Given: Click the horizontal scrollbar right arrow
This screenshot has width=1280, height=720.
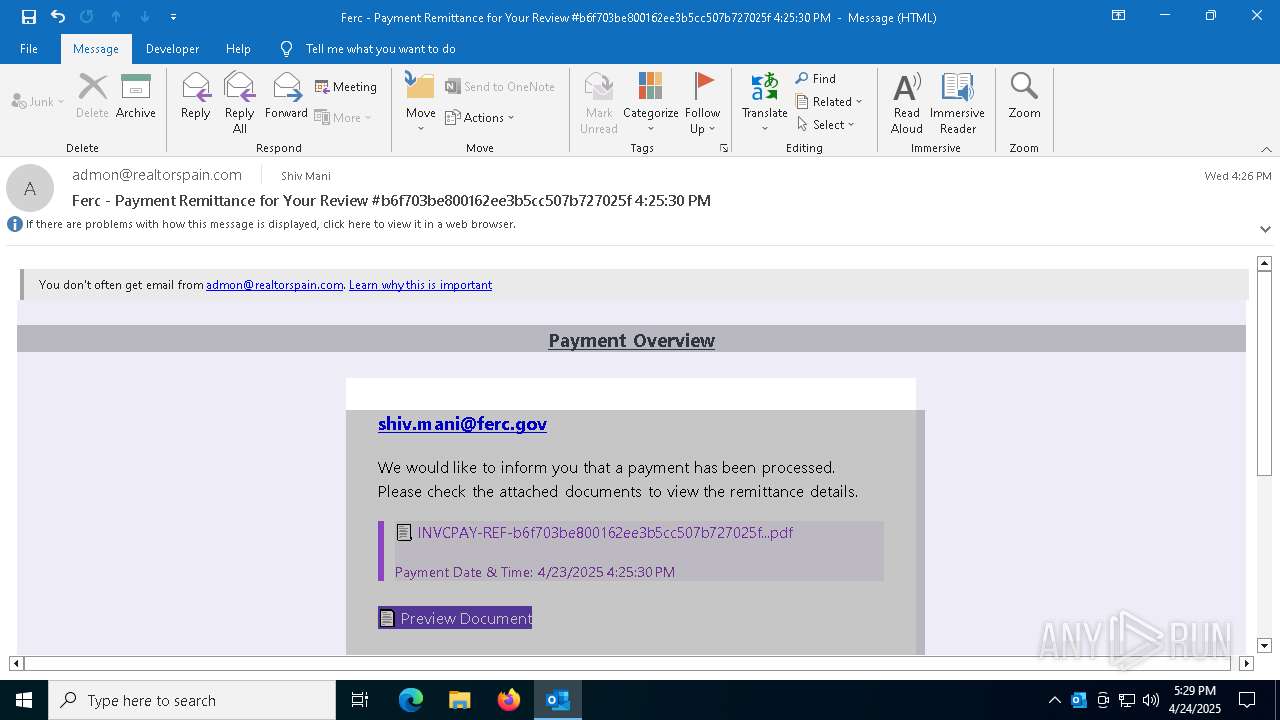Looking at the screenshot, I should 1246,663.
